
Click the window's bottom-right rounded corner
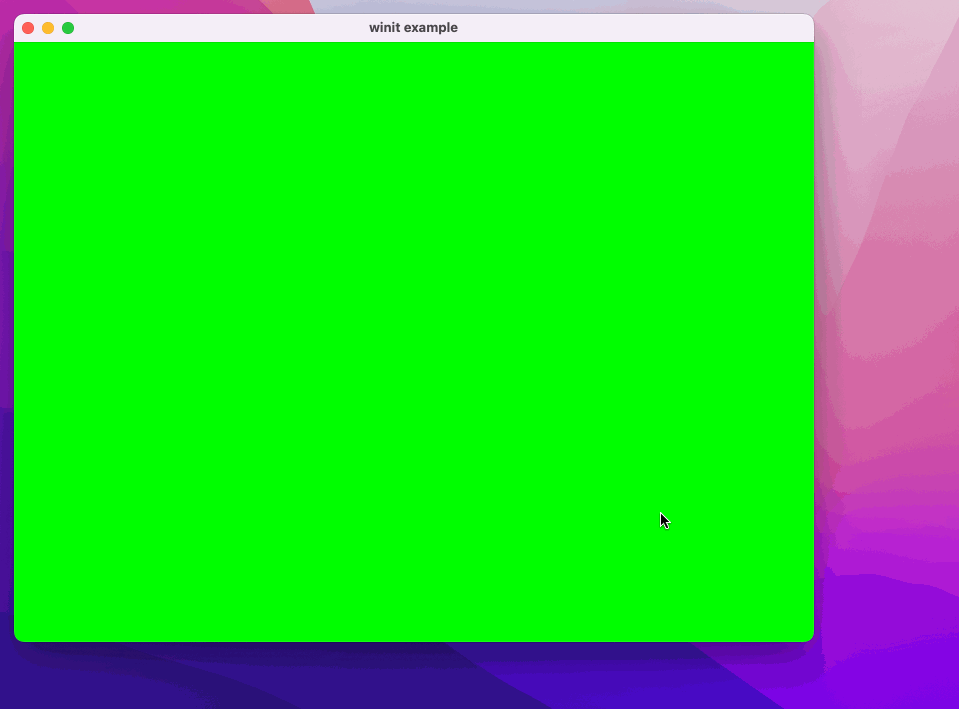click(810, 637)
